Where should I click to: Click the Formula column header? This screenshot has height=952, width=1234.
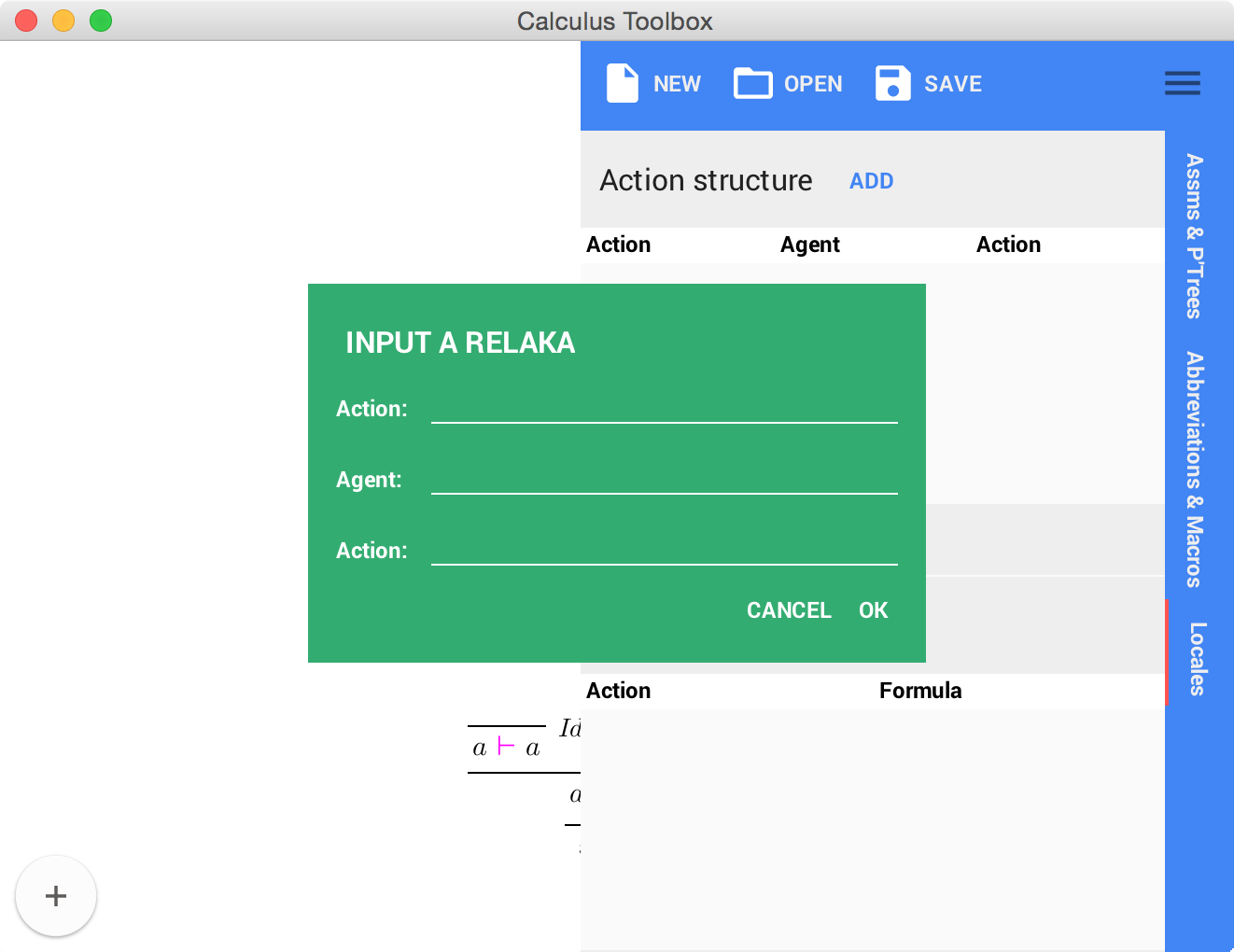click(920, 691)
